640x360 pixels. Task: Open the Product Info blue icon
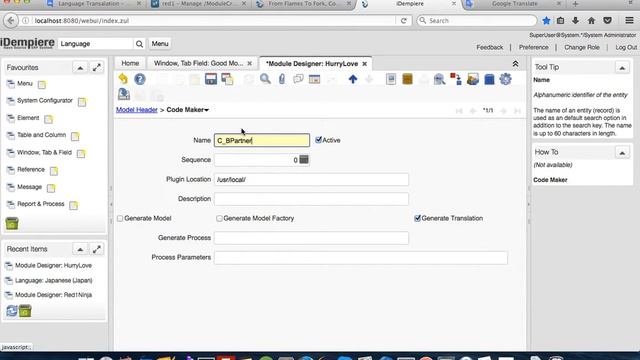[489, 79]
